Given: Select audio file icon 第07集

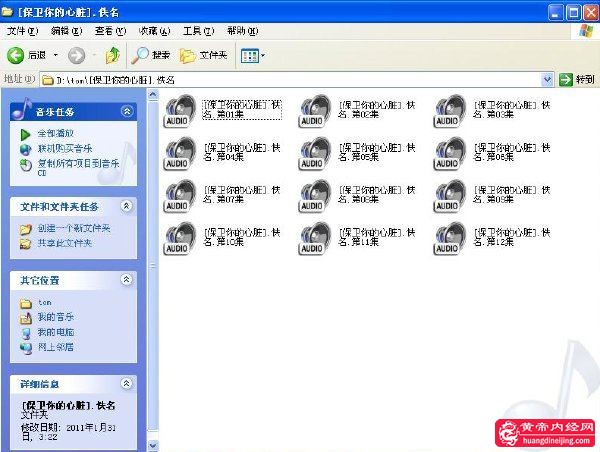Looking at the screenshot, I should 180,196.
